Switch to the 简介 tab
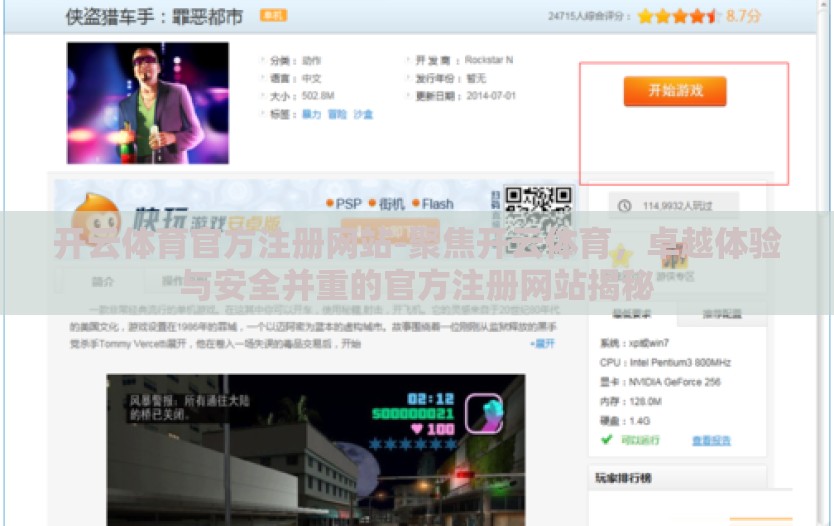The height and width of the screenshot is (526, 834). (103, 281)
